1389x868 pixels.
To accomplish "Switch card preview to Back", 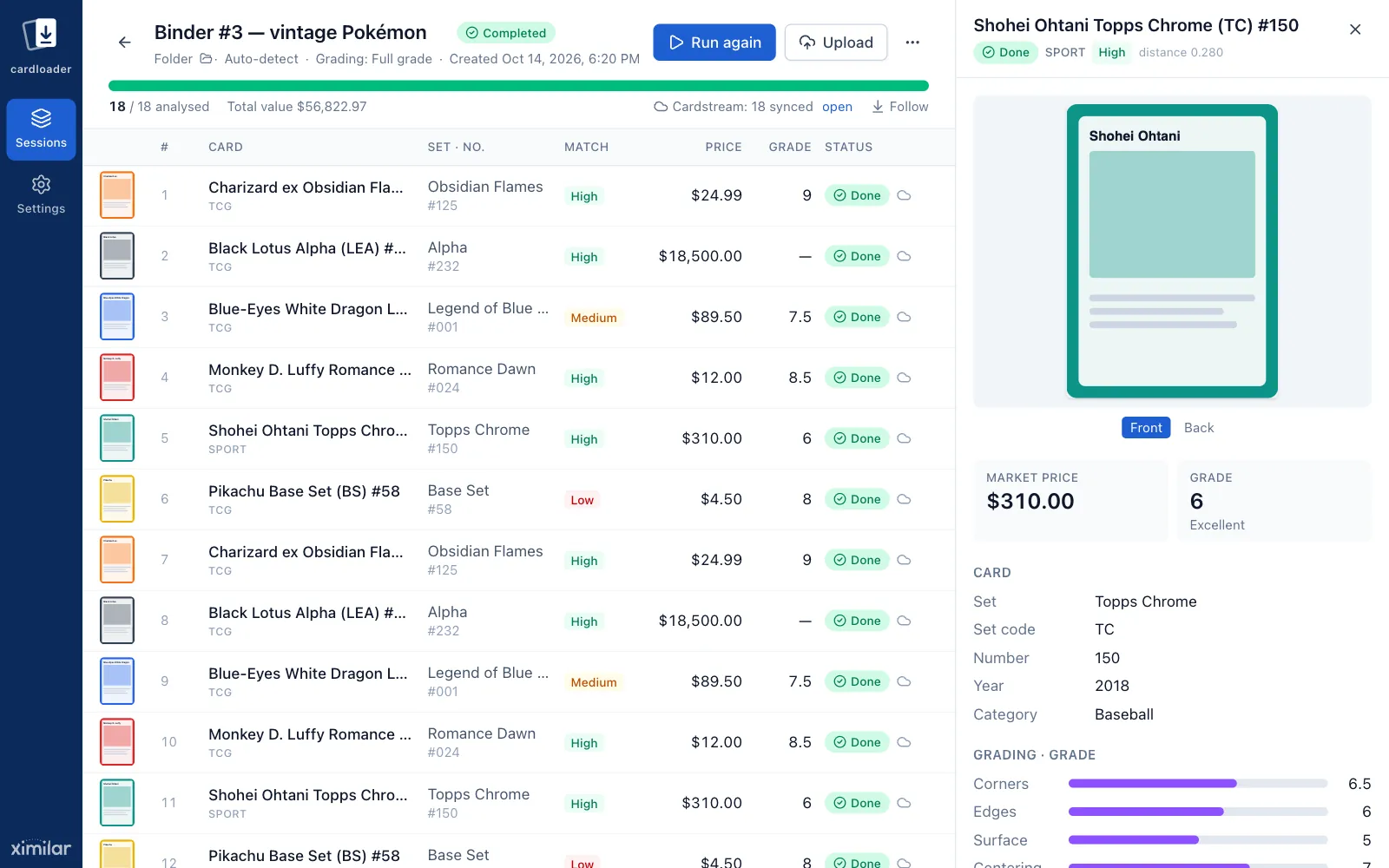I will pyautogui.click(x=1199, y=428).
